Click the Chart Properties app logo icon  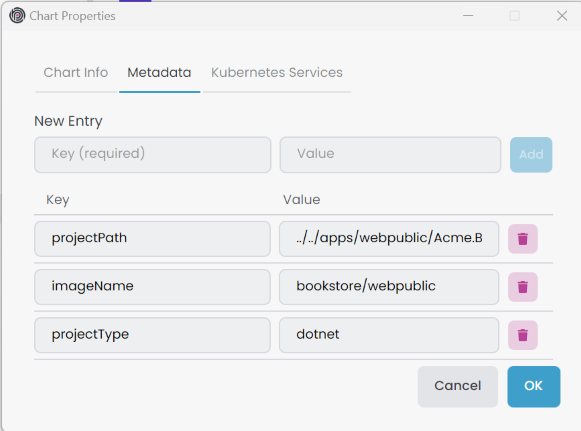pyautogui.click(x=17, y=16)
